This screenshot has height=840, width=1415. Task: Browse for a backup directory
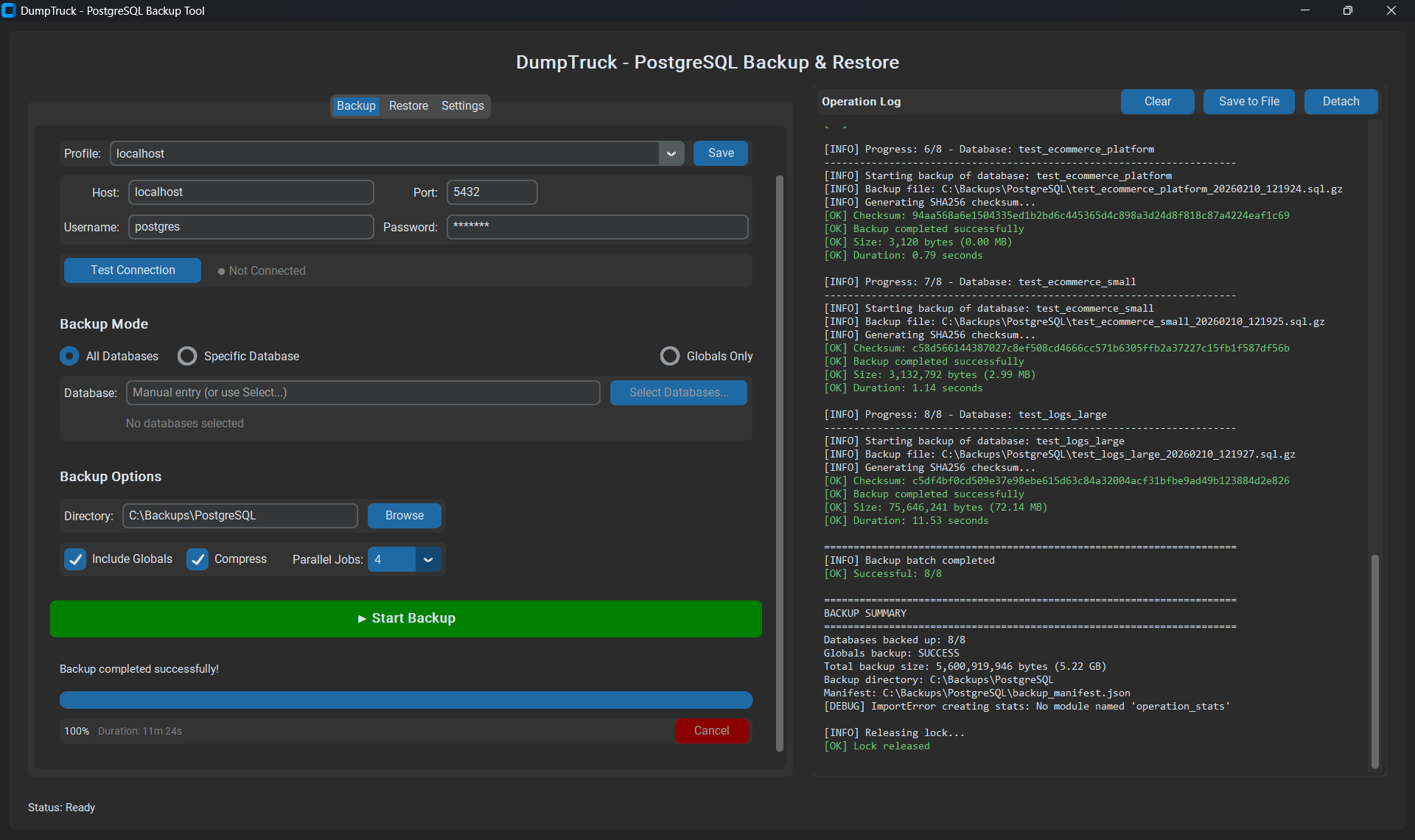point(404,515)
